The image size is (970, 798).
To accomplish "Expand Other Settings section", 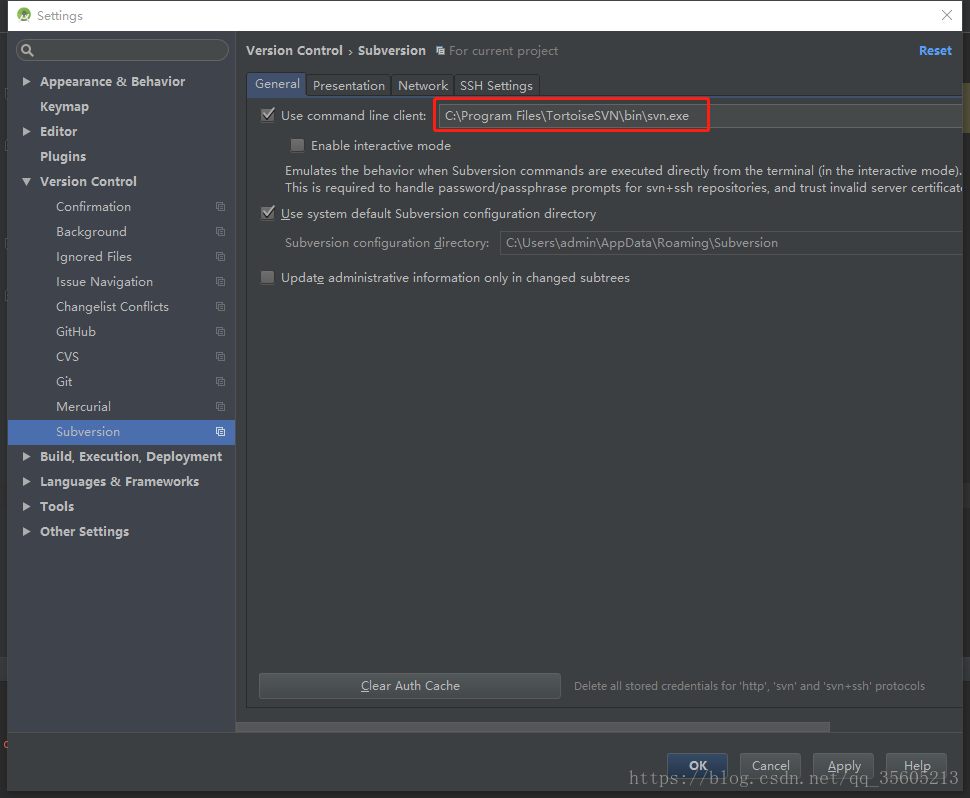I will (27, 531).
